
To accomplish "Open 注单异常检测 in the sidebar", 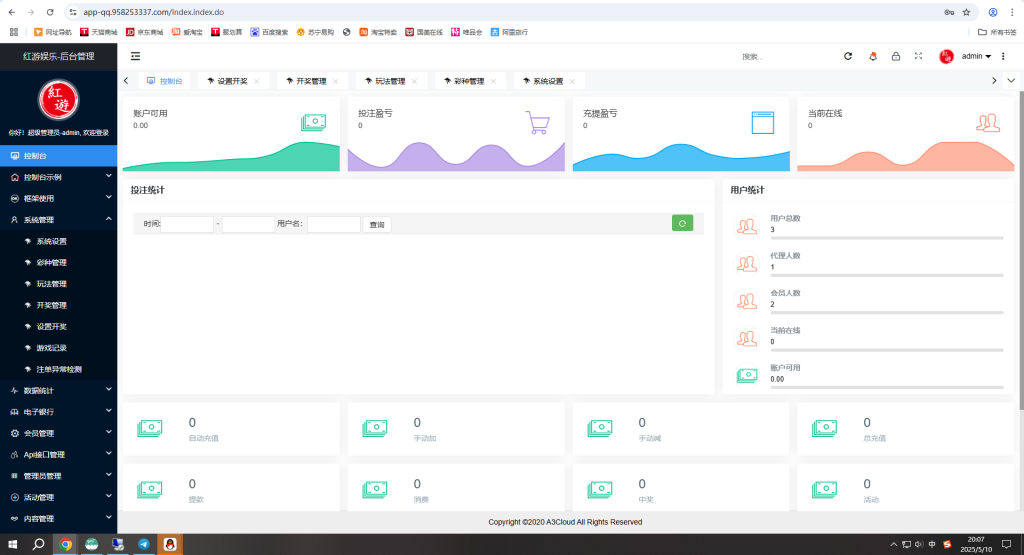I will tap(58, 369).
